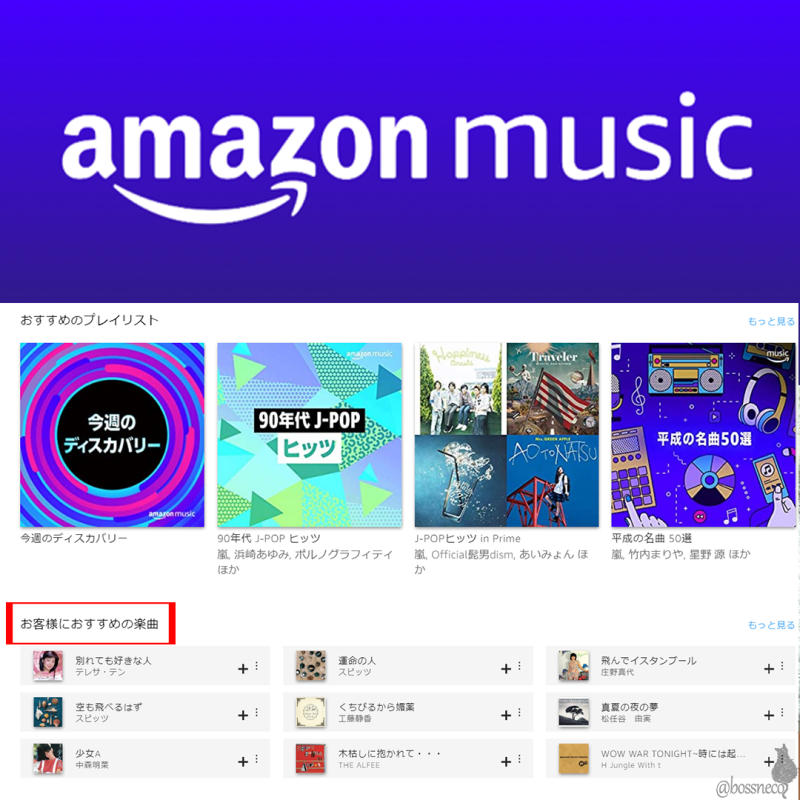
Task: Add 真夏の夜の夢 using plus icon
Action: pos(768,715)
